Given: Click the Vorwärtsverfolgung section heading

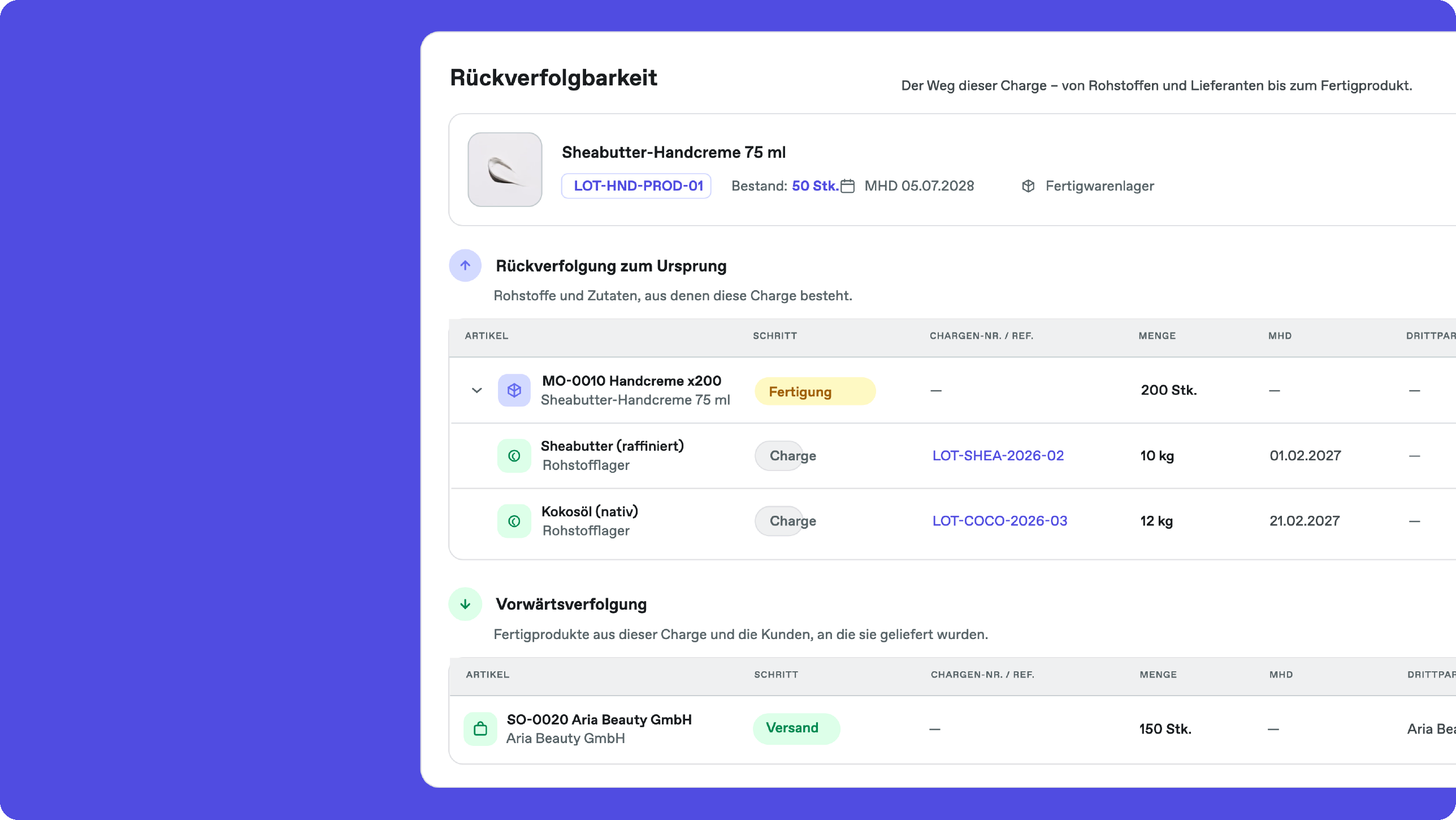Looking at the screenshot, I should 571,604.
